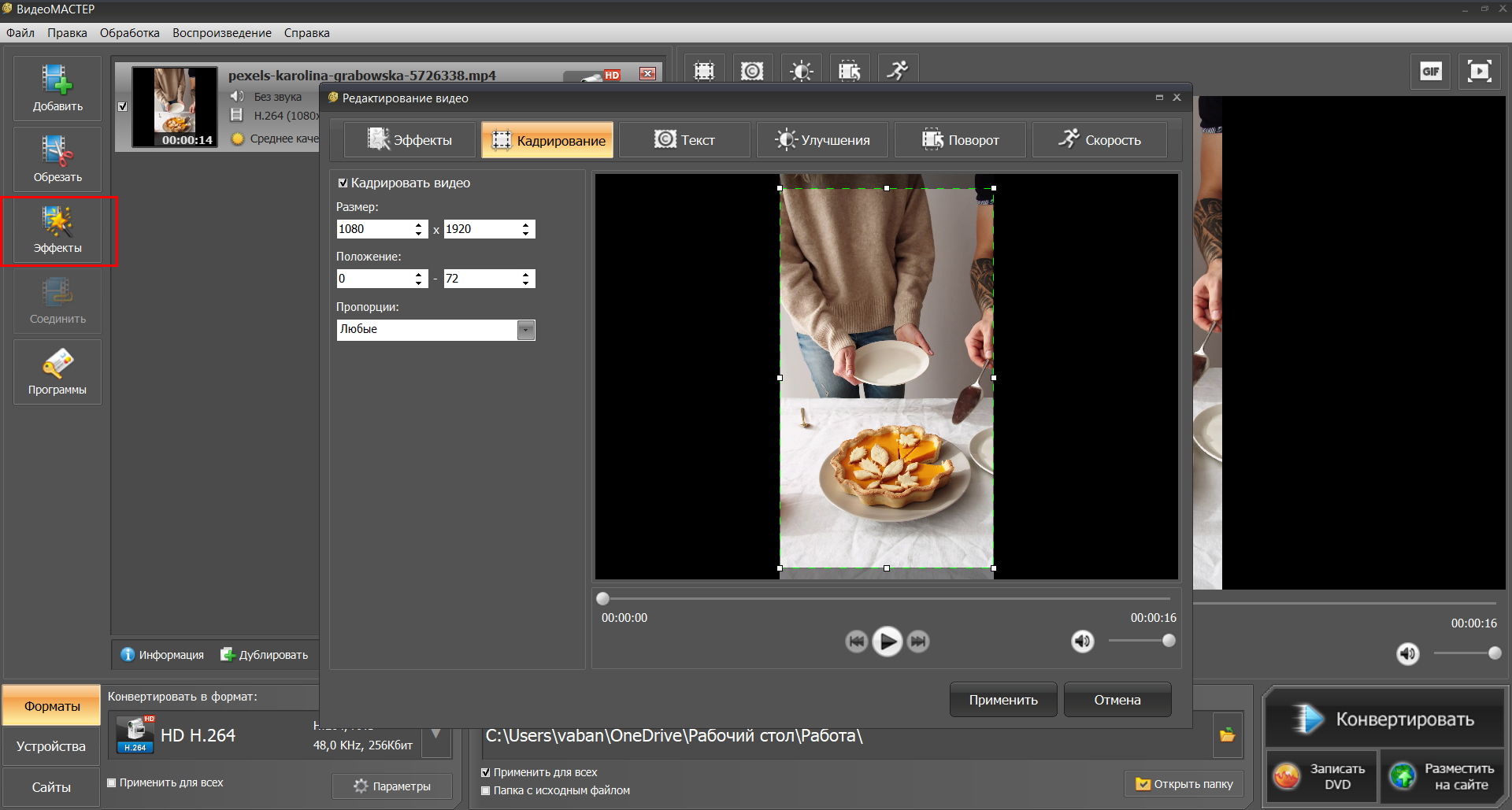Click Открыть папку
This screenshot has height=810, width=1512.
(x=1184, y=784)
